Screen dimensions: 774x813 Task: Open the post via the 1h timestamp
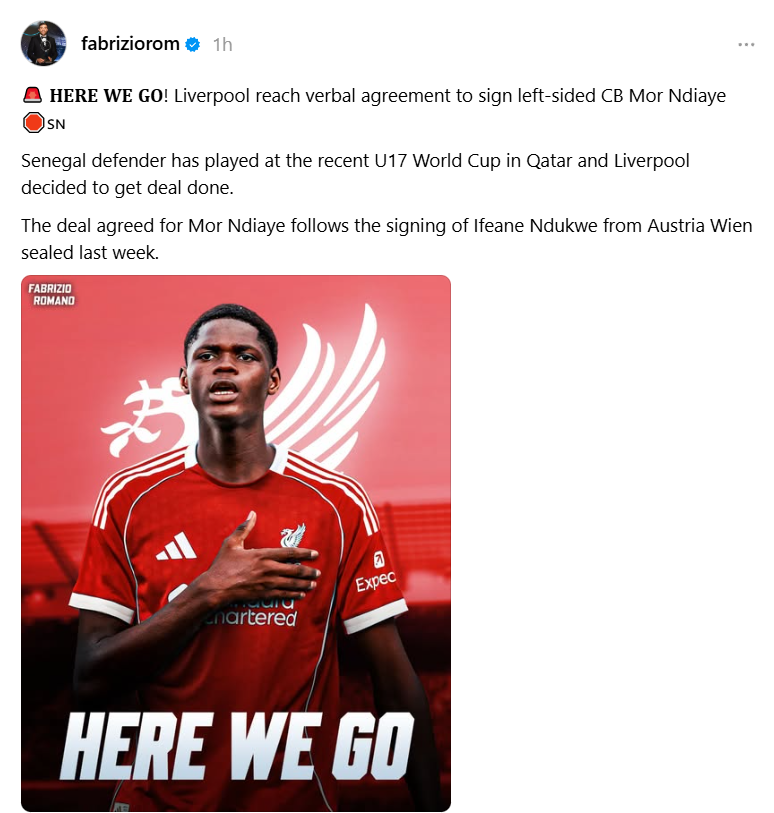pos(222,45)
